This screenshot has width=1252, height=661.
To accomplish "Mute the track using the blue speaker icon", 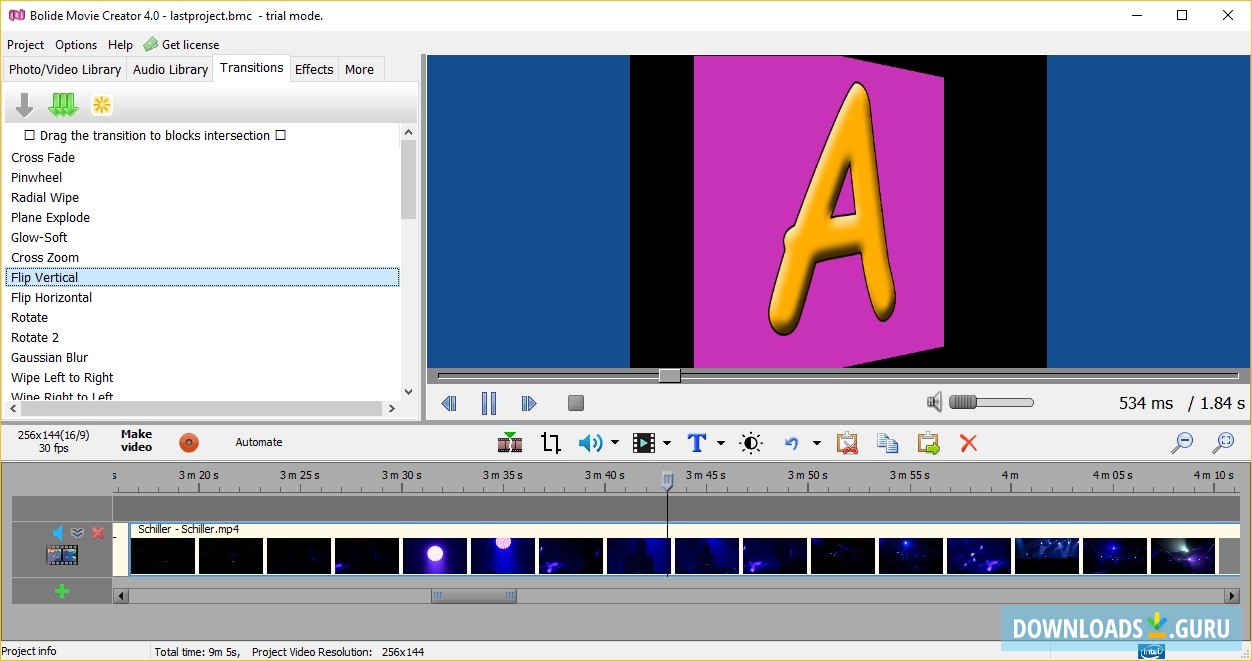I will (58, 533).
